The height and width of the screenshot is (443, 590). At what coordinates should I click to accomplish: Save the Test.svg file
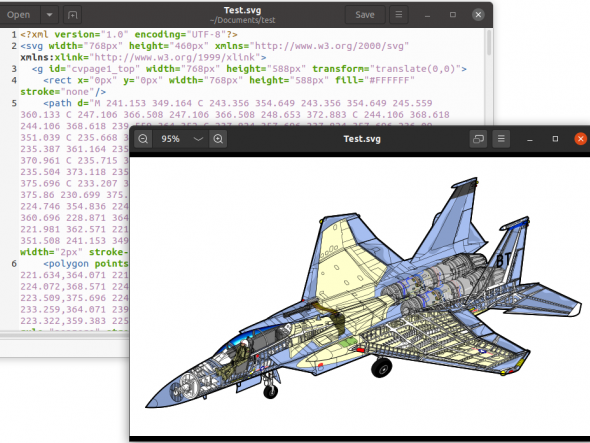click(x=365, y=15)
